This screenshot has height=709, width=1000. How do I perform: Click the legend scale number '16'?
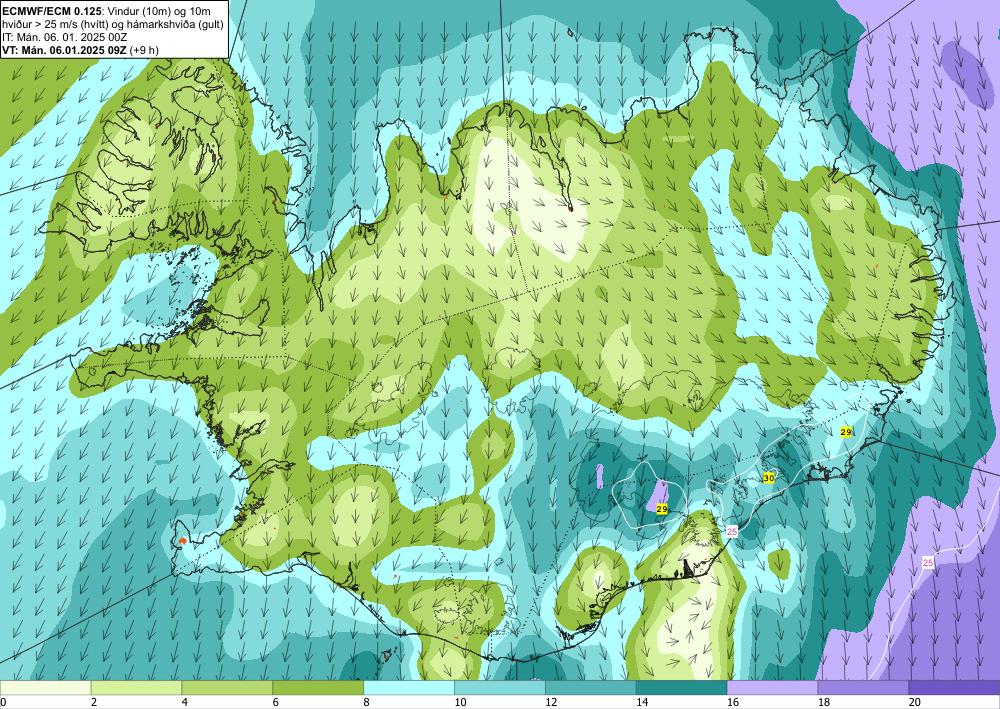coord(733,703)
